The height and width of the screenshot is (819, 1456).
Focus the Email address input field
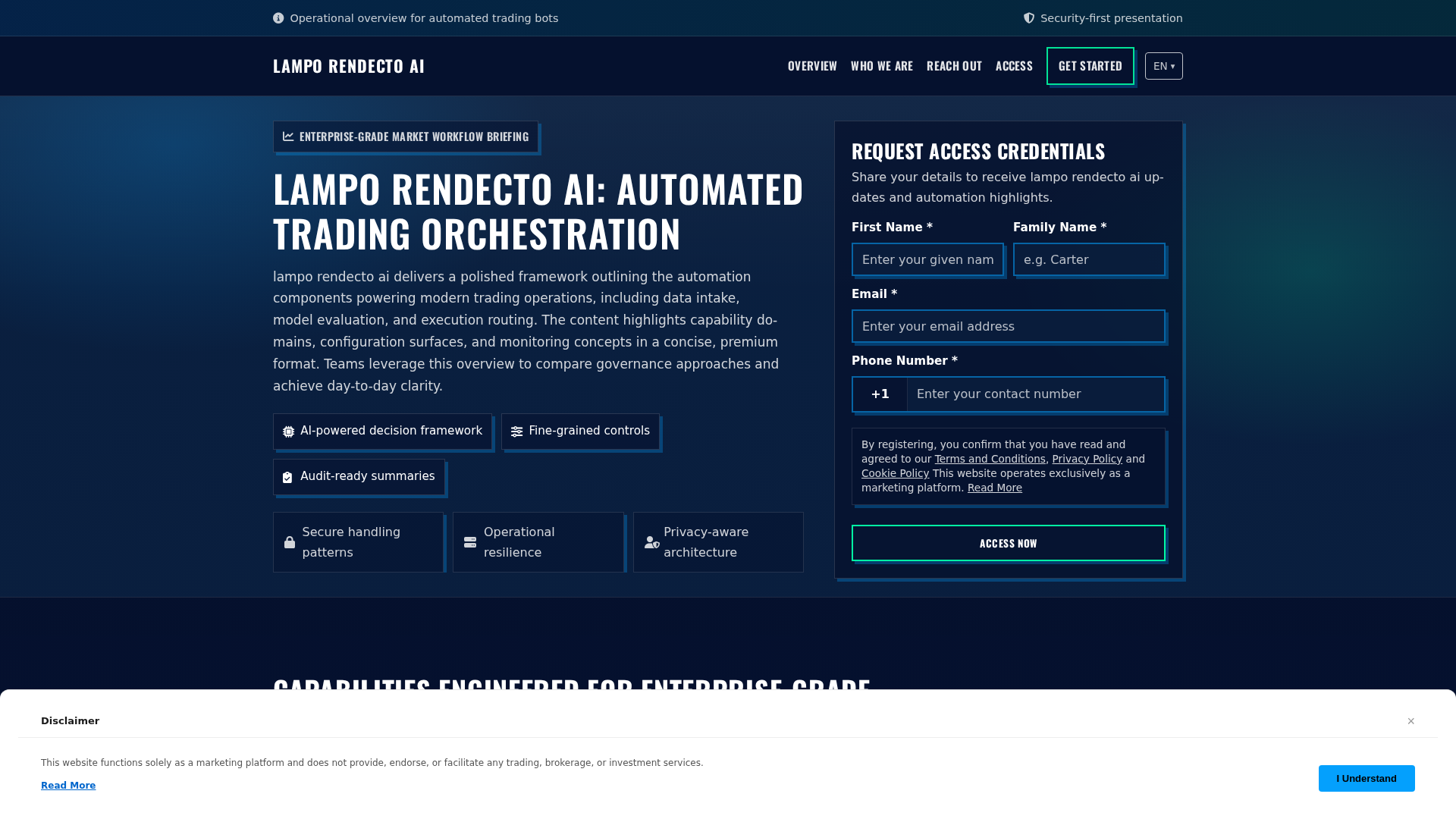1009,327
